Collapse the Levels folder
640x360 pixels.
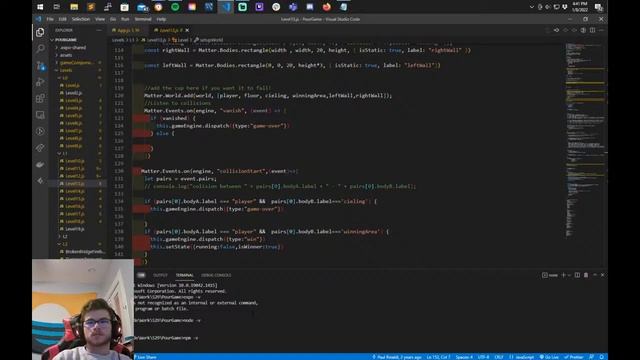point(78,70)
